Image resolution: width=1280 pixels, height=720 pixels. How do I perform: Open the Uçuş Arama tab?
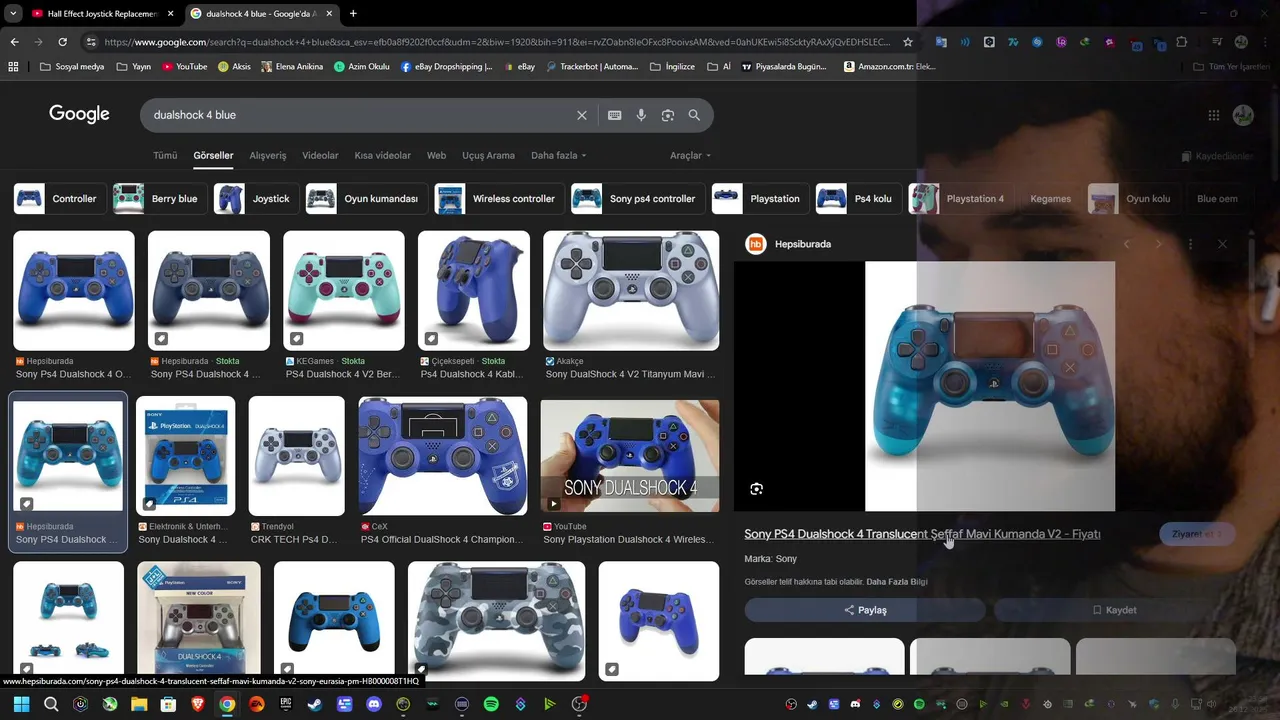tap(488, 156)
